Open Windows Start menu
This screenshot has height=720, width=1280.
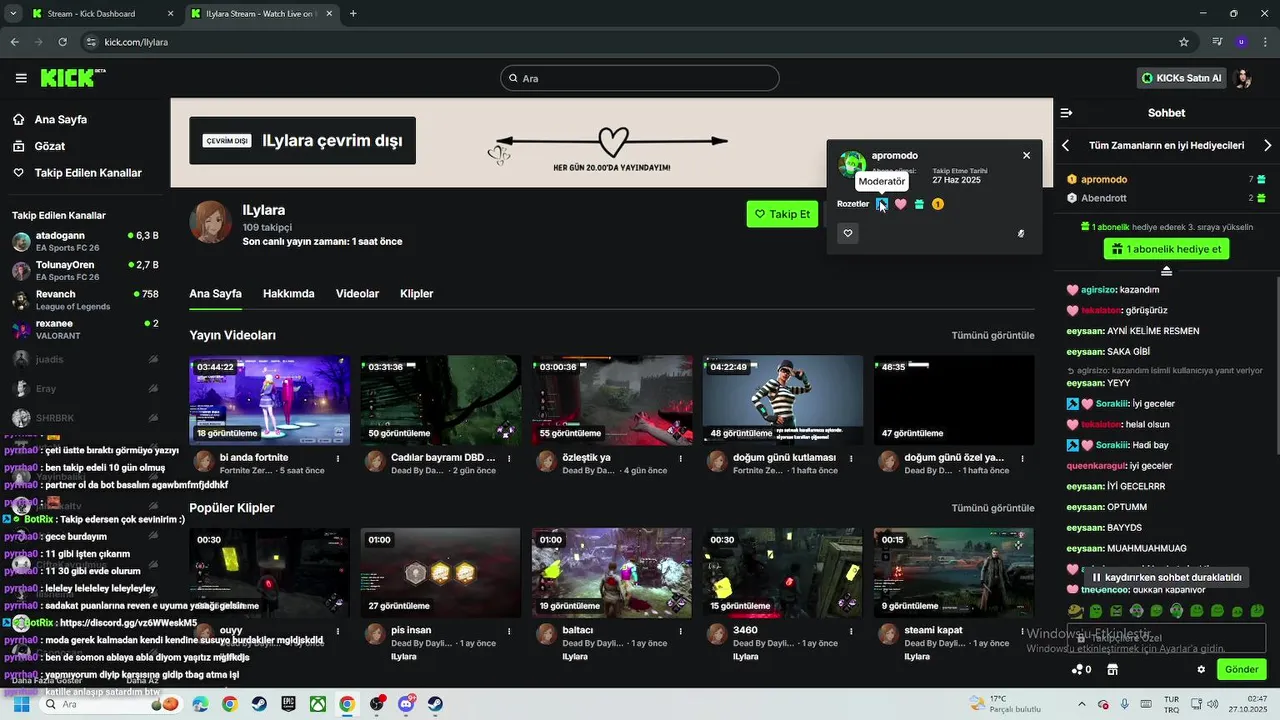pos(21,704)
